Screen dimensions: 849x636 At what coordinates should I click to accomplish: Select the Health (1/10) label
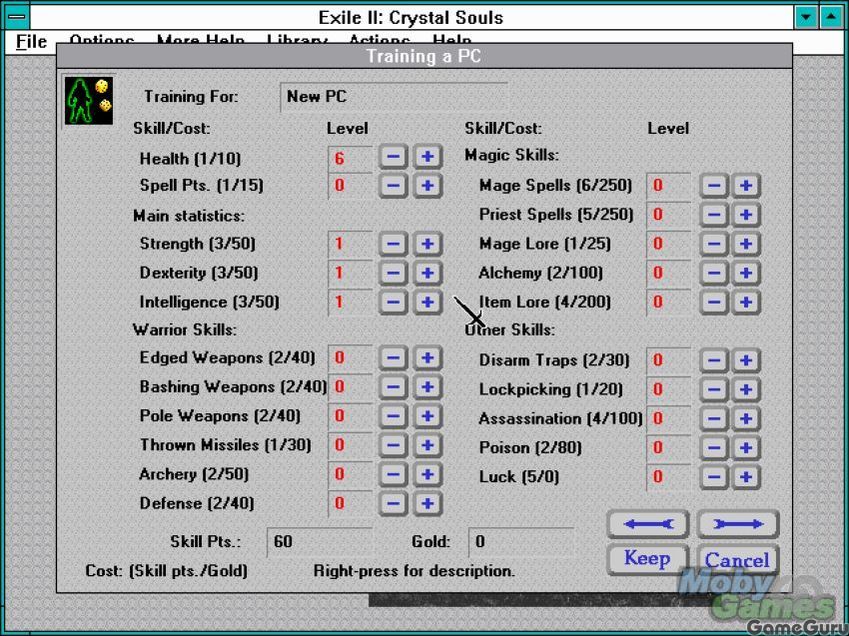pos(190,159)
